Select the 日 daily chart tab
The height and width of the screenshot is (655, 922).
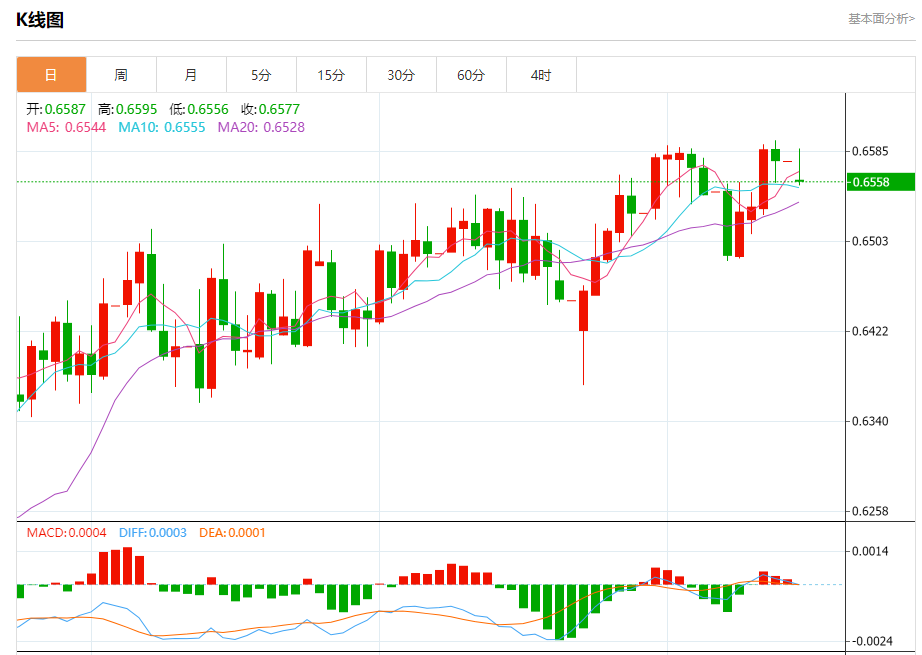point(51,75)
